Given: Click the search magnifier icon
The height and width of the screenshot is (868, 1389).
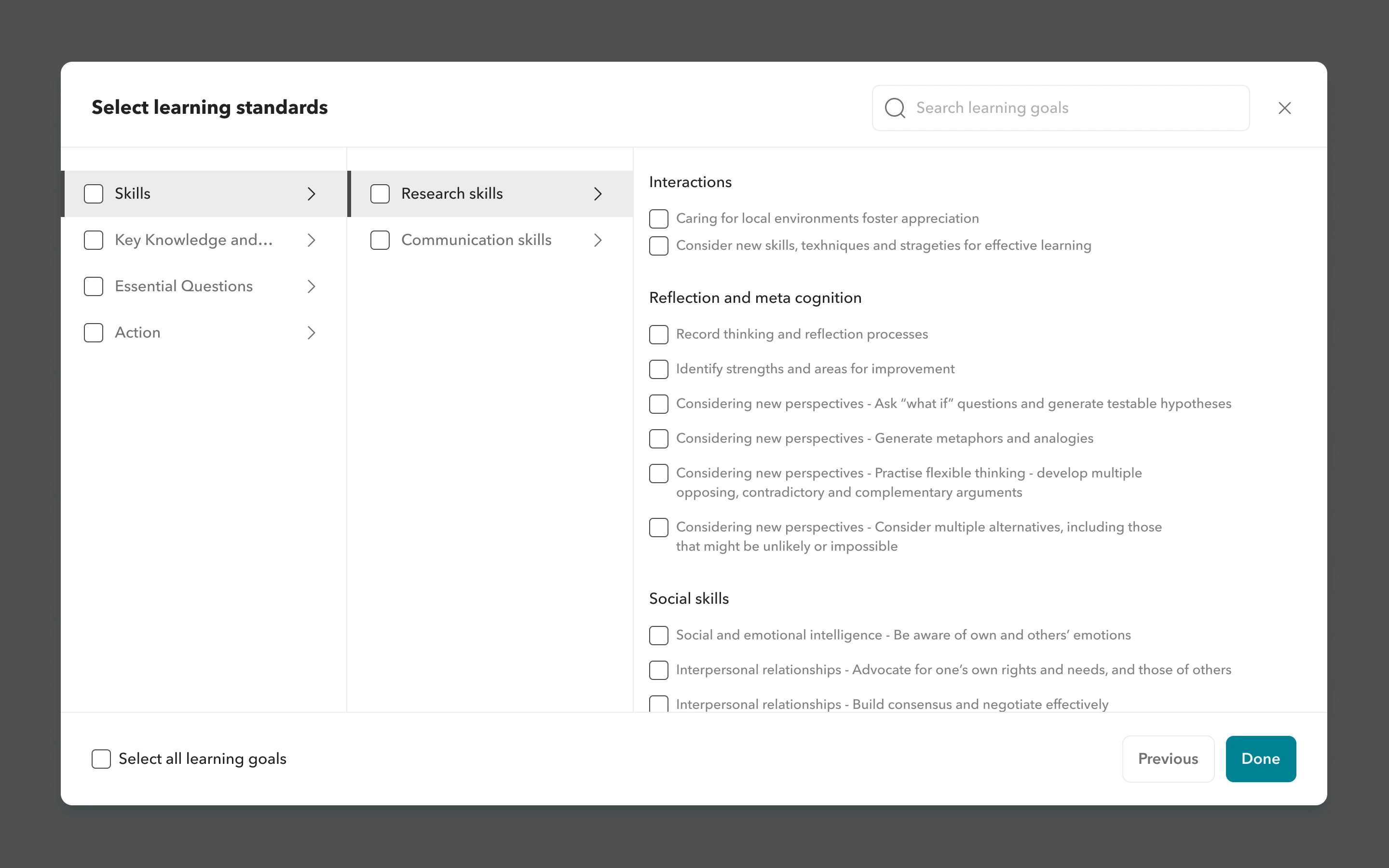Looking at the screenshot, I should point(894,108).
